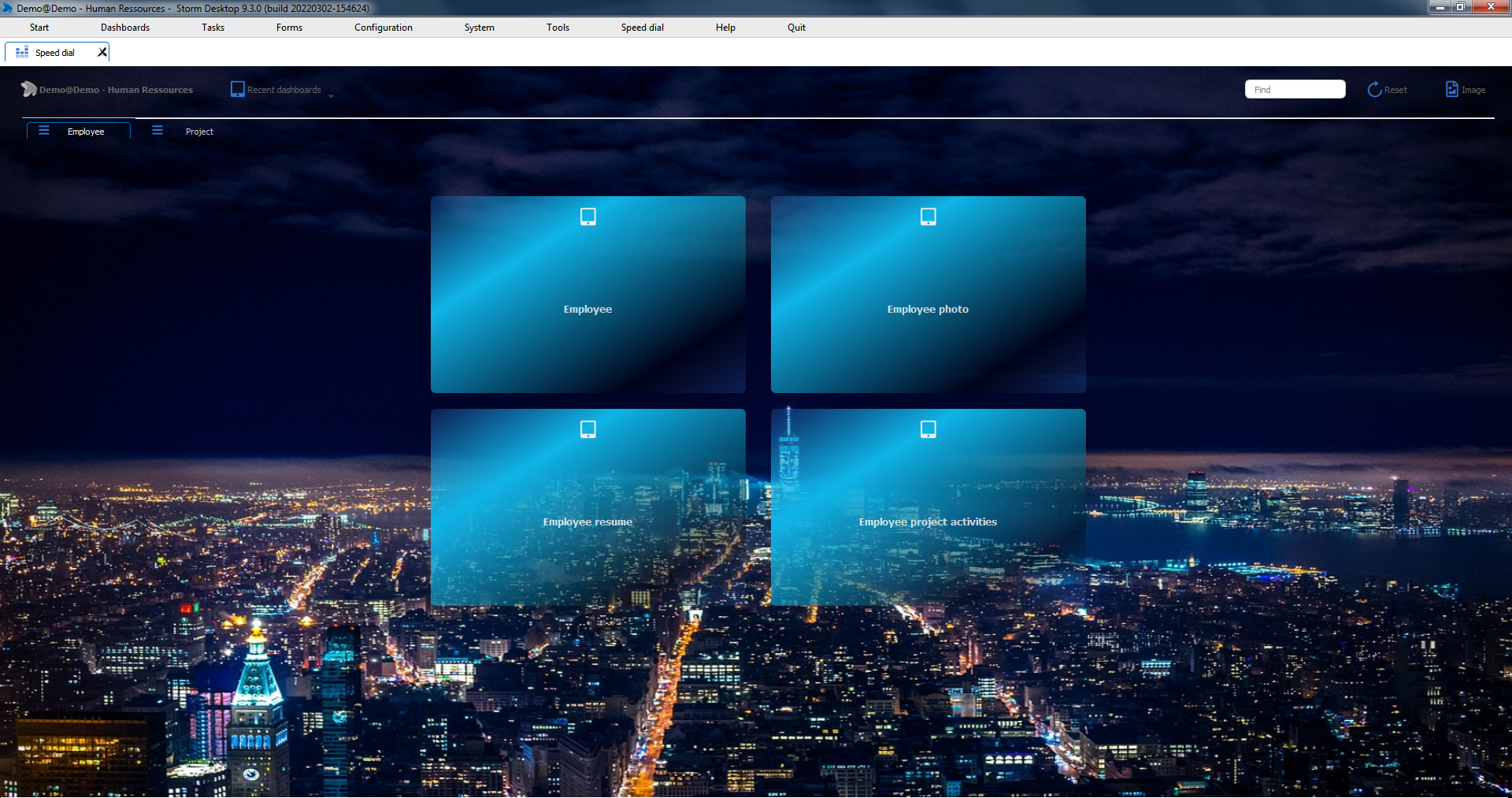Click the tablet icon on Employee resume tile
The image size is (1512, 798).
(x=588, y=429)
